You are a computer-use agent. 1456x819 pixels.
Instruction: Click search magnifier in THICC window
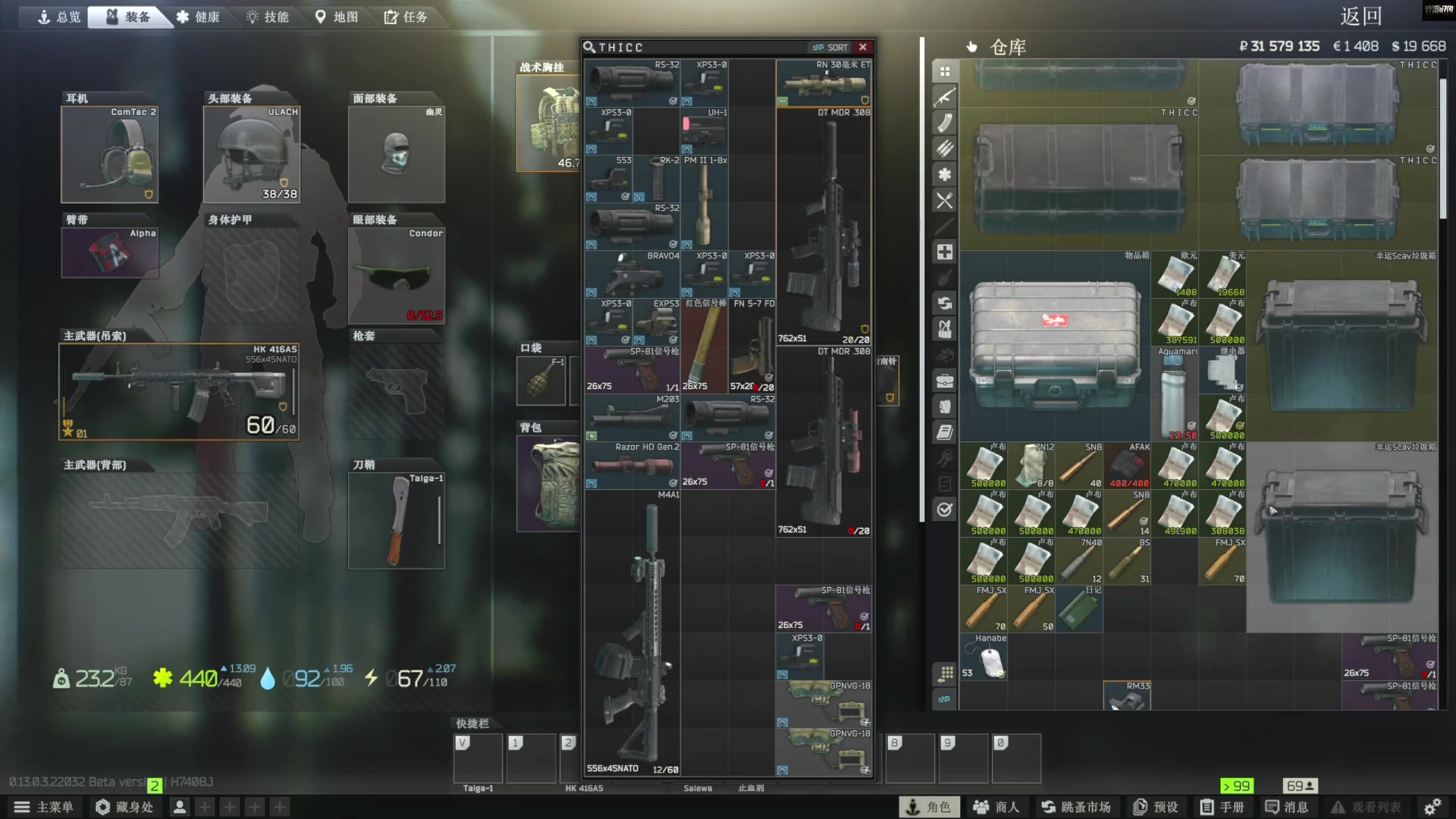(x=589, y=47)
